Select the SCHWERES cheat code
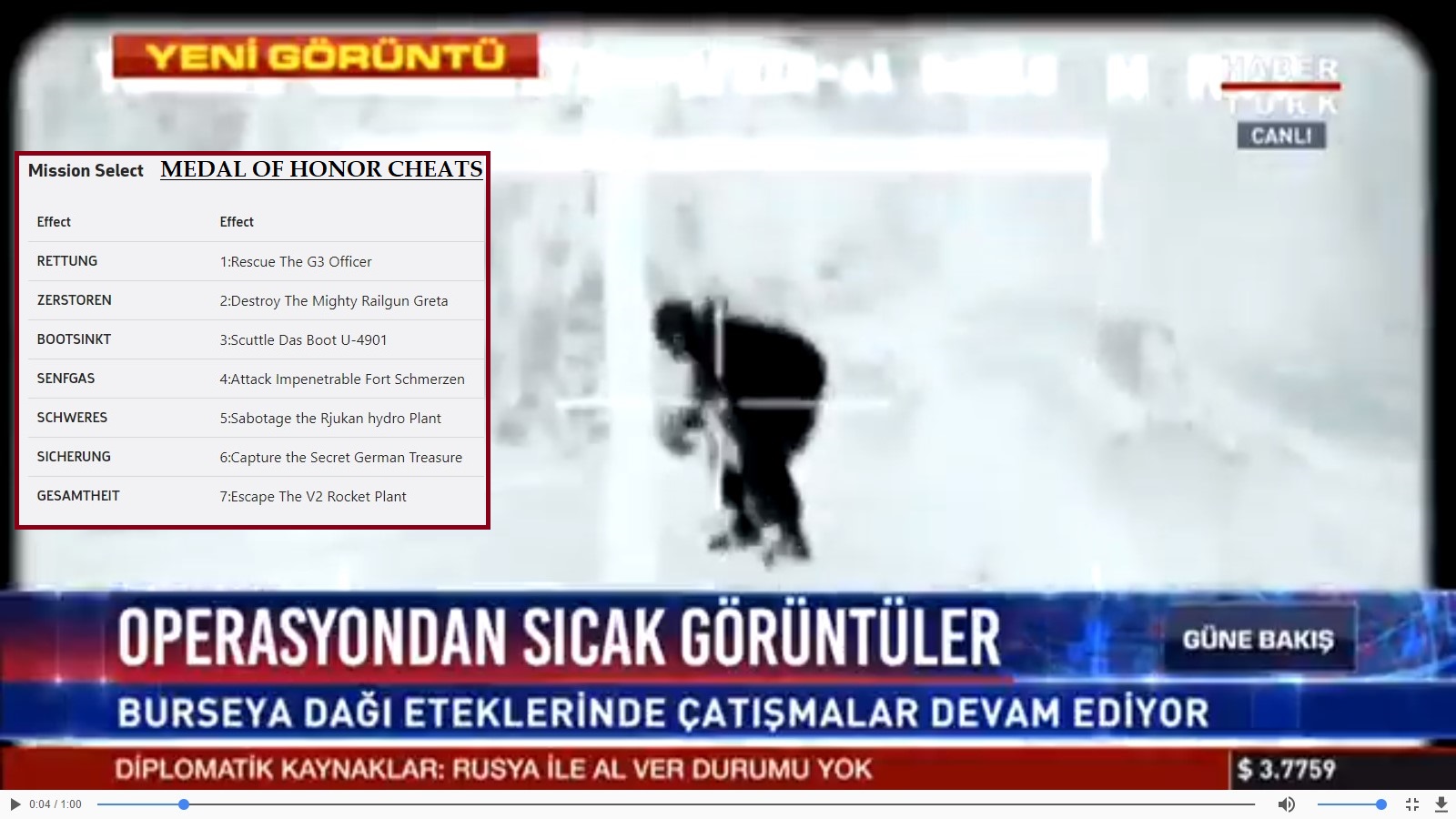 point(72,418)
